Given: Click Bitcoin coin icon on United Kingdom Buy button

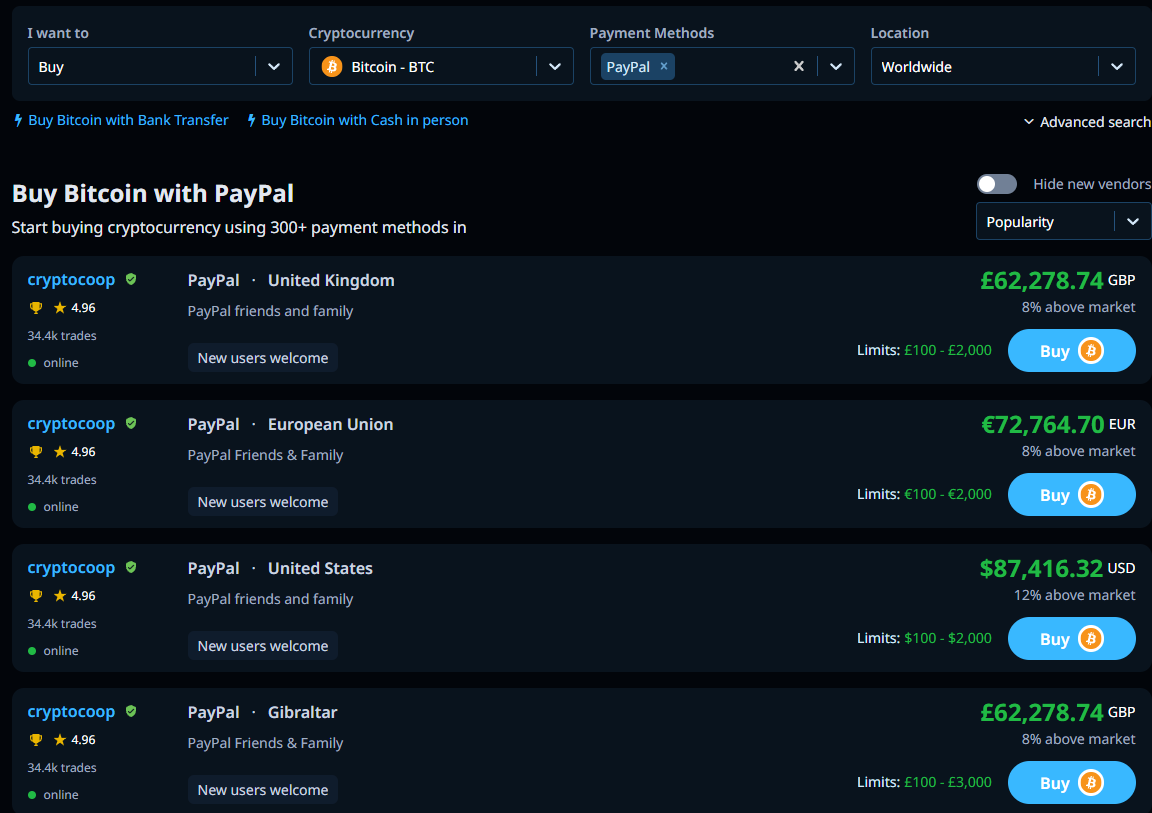Looking at the screenshot, I should 1091,351.
